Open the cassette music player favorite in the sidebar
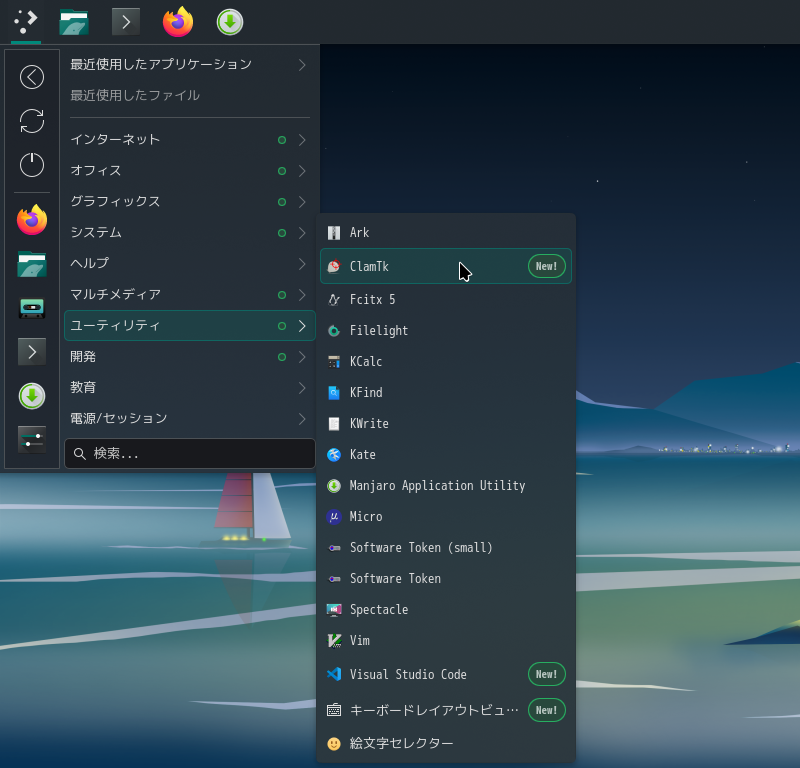 [32, 308]
